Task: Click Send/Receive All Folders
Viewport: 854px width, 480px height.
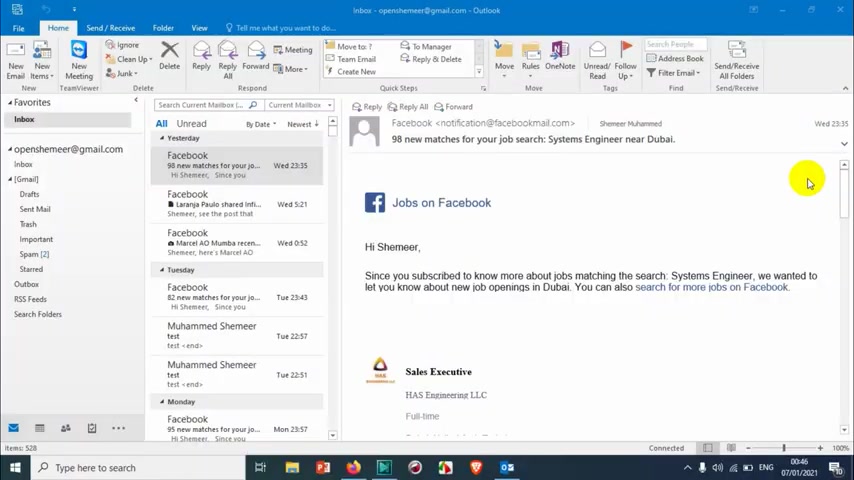Action: click(x=736, y=60)
